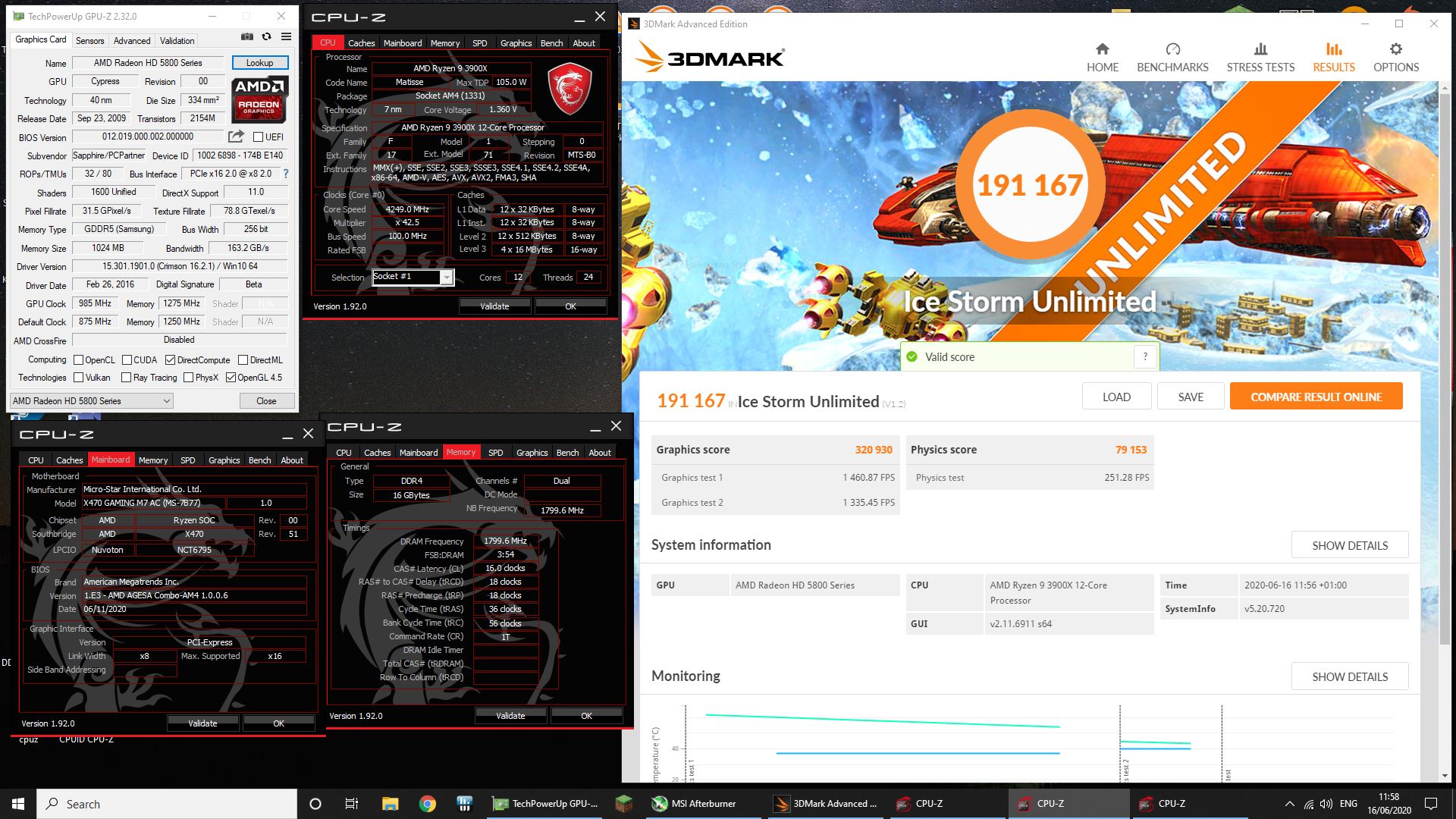Viewport: 1456px width, 819px height.
Task: Toggle the Ray Tracing checkbox
Action: 127,378
